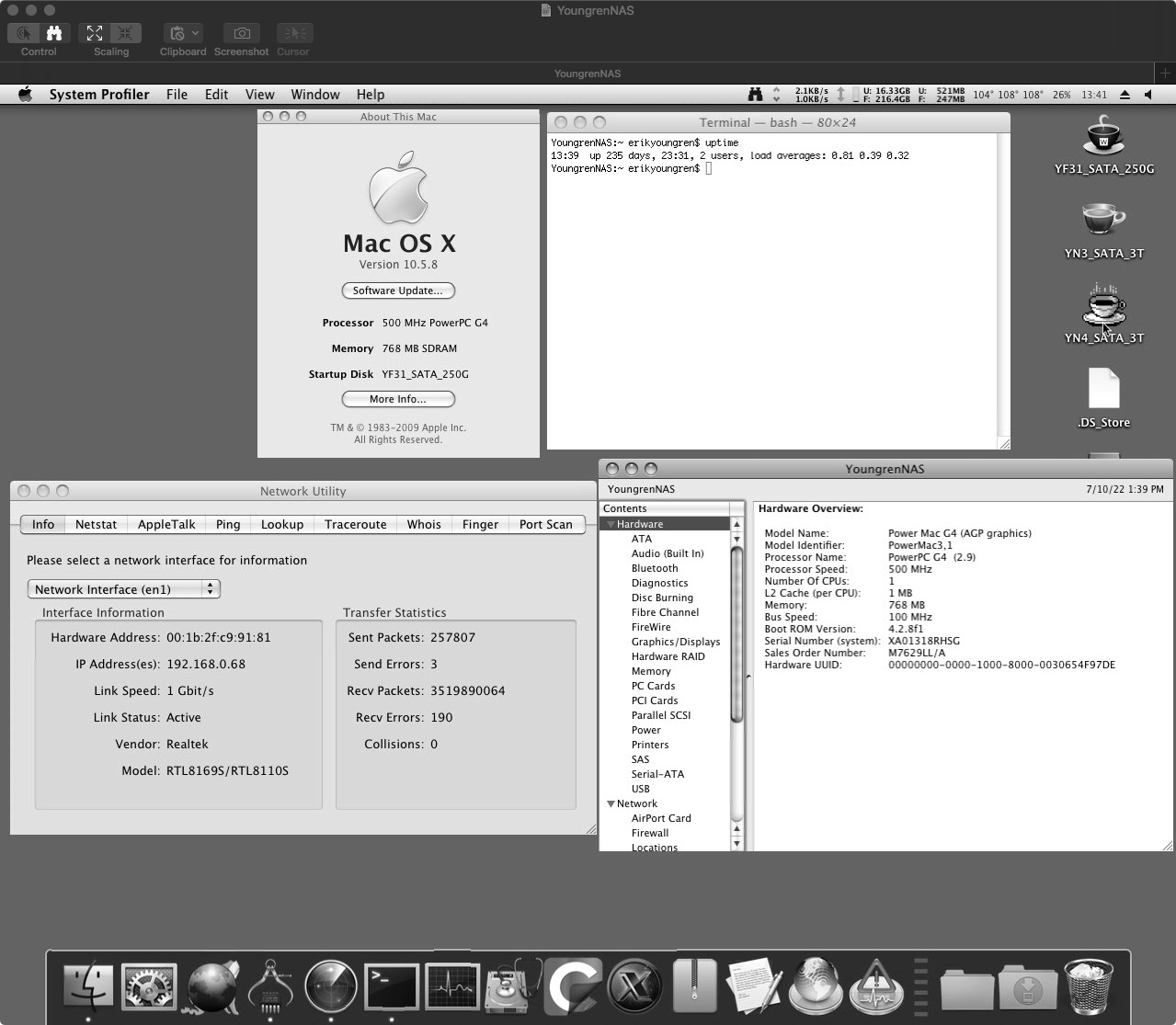Open the System Profiler application menu
The height and width of the screenshot is (1025, 1176).
click(x=99, y=95)
